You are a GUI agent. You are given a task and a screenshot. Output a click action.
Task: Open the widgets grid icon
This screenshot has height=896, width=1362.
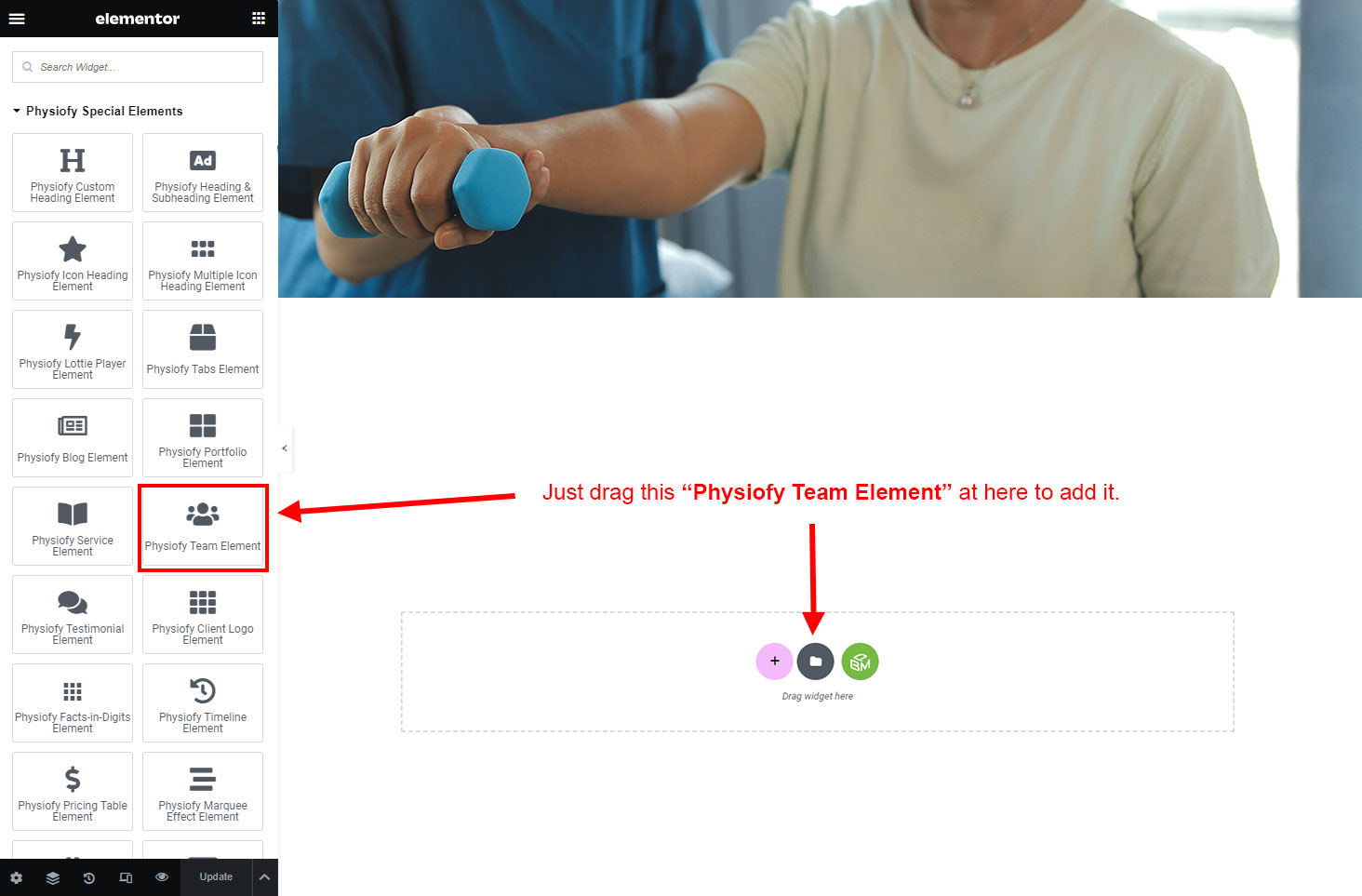(x=259, y=19)
